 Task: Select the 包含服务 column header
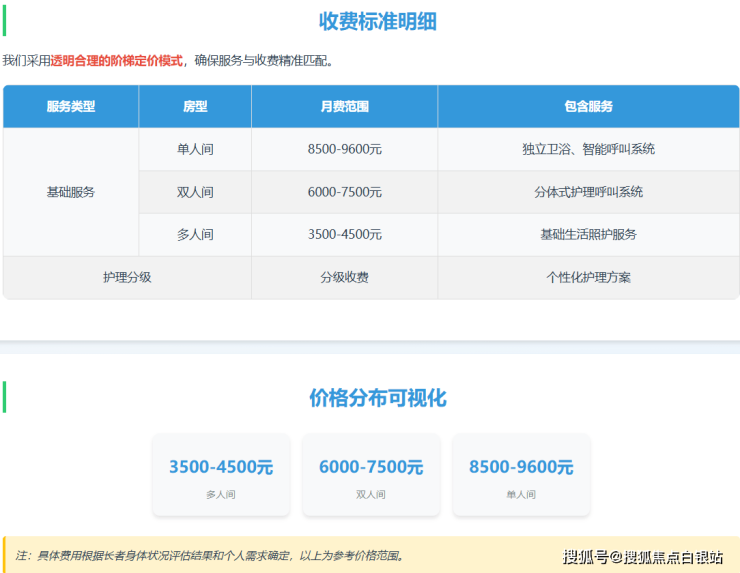(x=588, y=106)
